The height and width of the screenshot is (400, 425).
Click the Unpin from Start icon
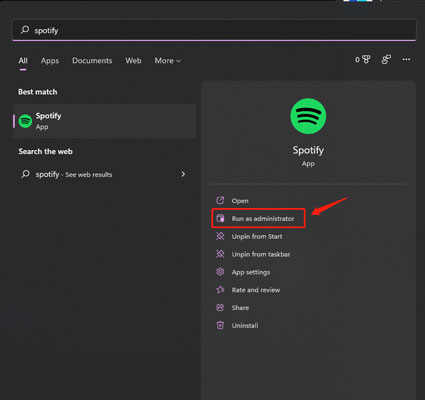click(220, 236)
